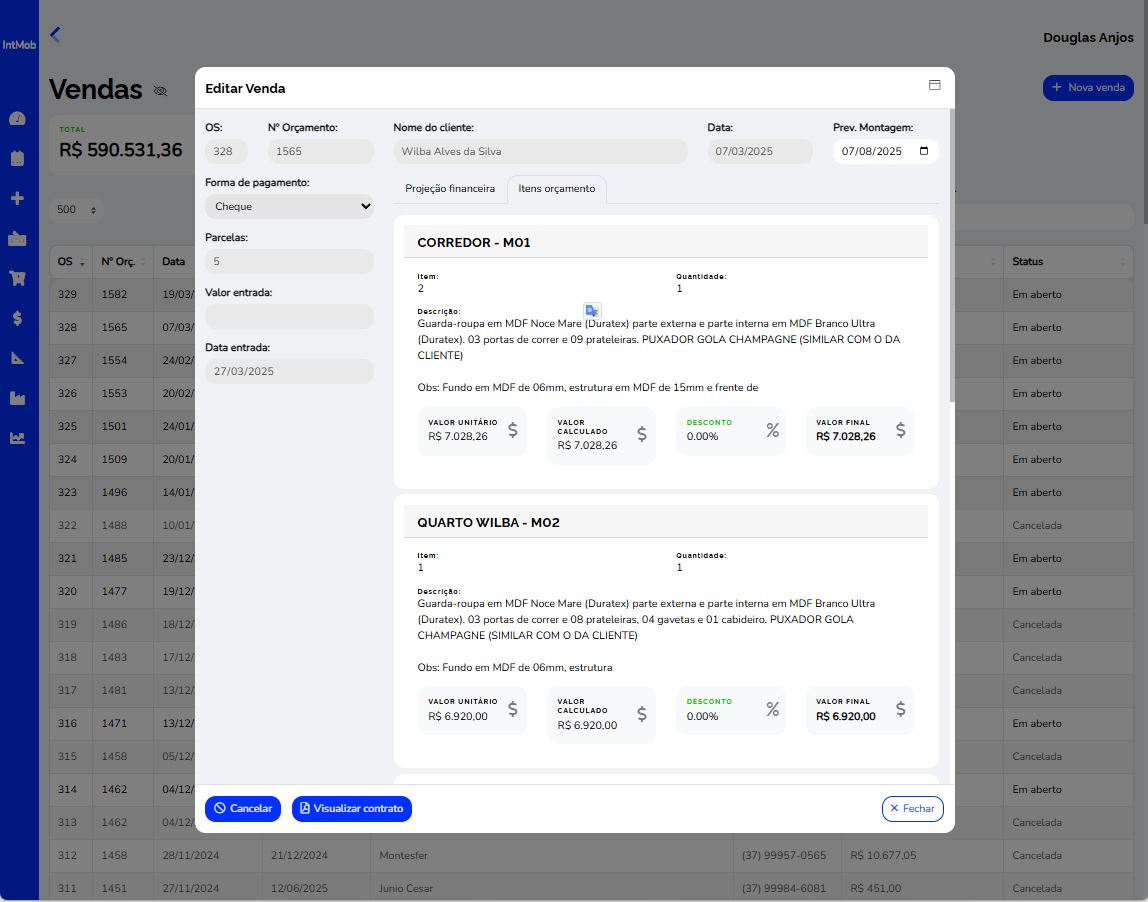Open the line chart icon in sidebar
The image size is (1148, 902).
coord(17,438)
